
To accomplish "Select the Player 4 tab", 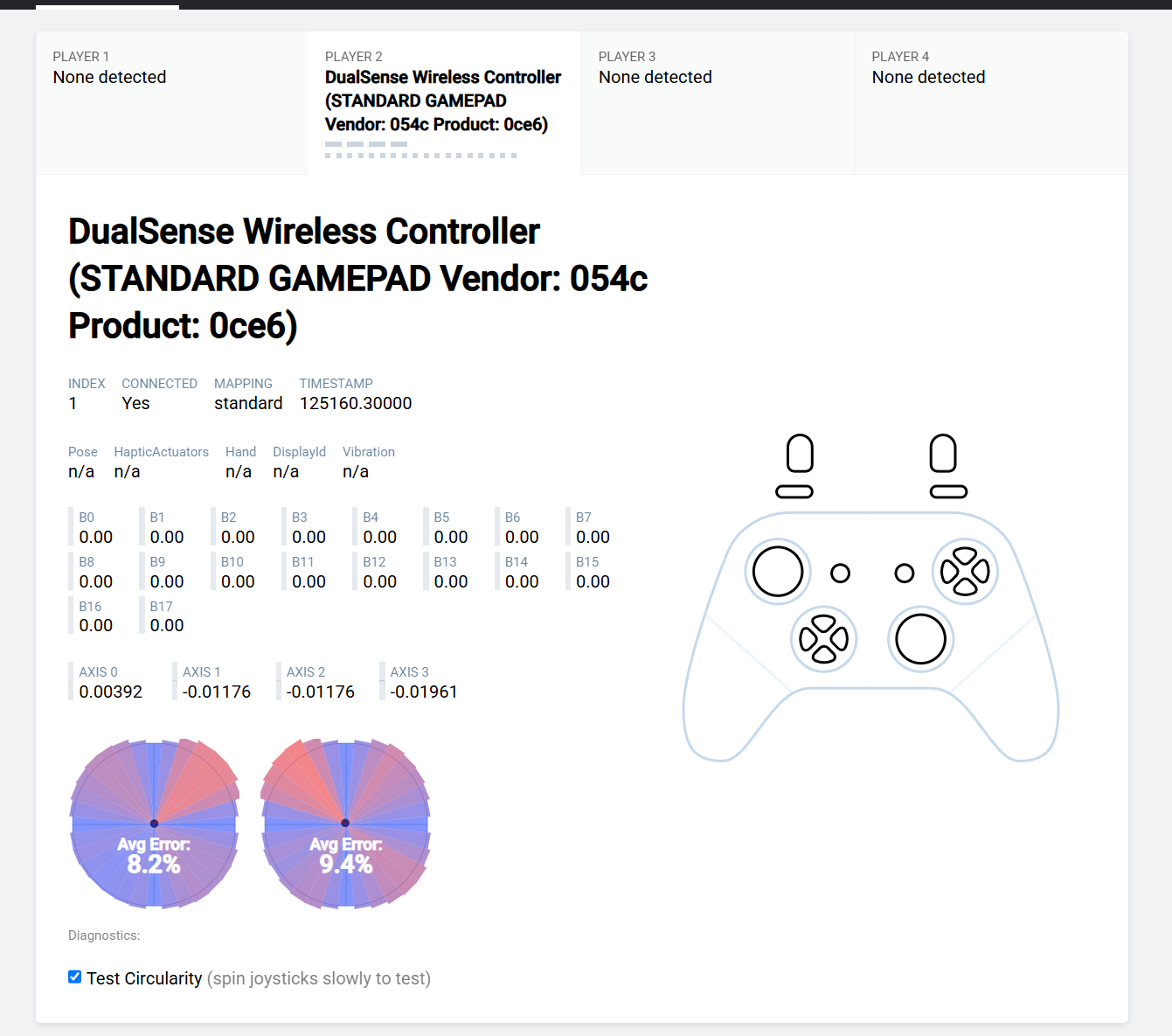I will [x=992, y=103].
